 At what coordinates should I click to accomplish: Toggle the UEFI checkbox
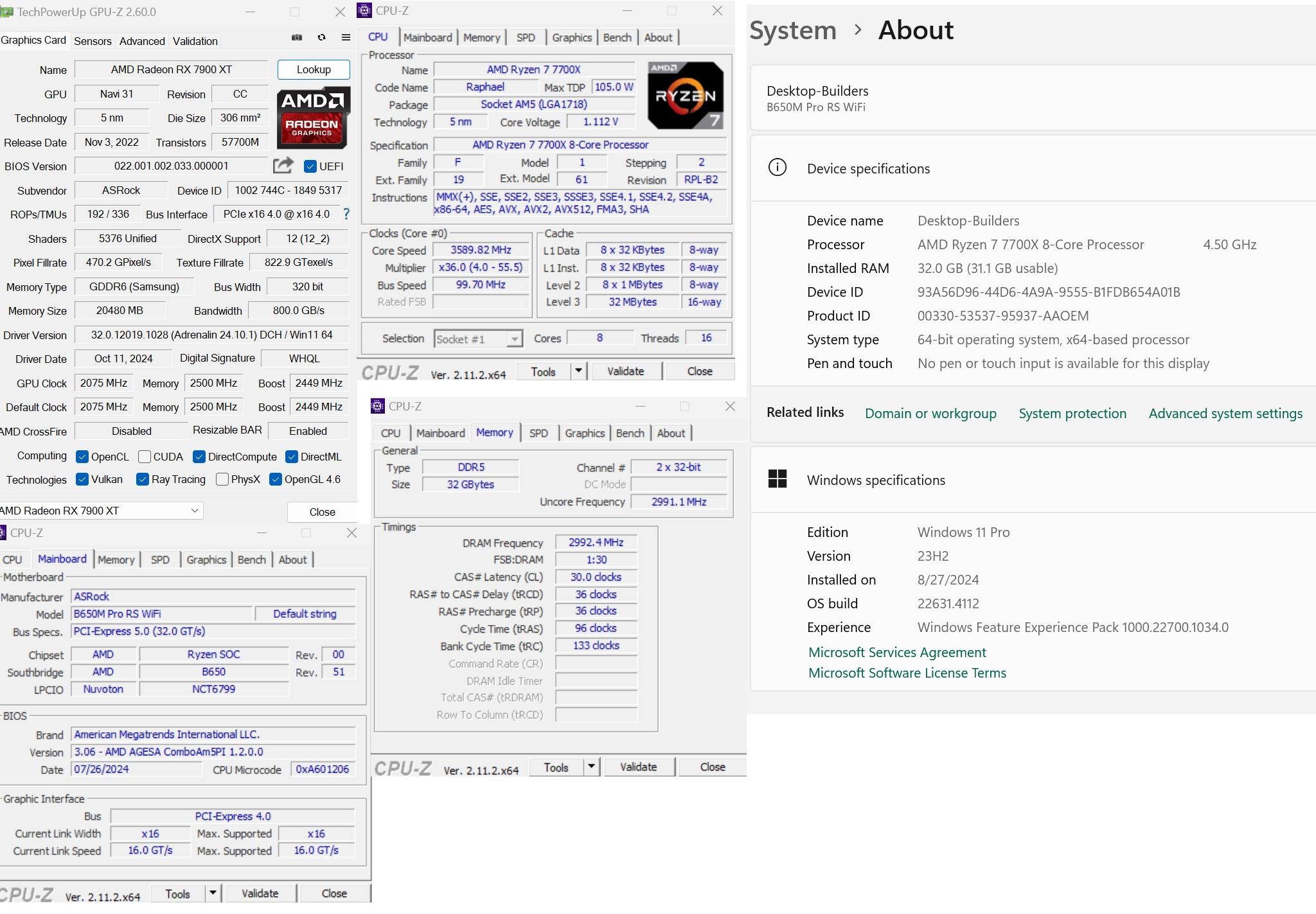click(310, 166)
